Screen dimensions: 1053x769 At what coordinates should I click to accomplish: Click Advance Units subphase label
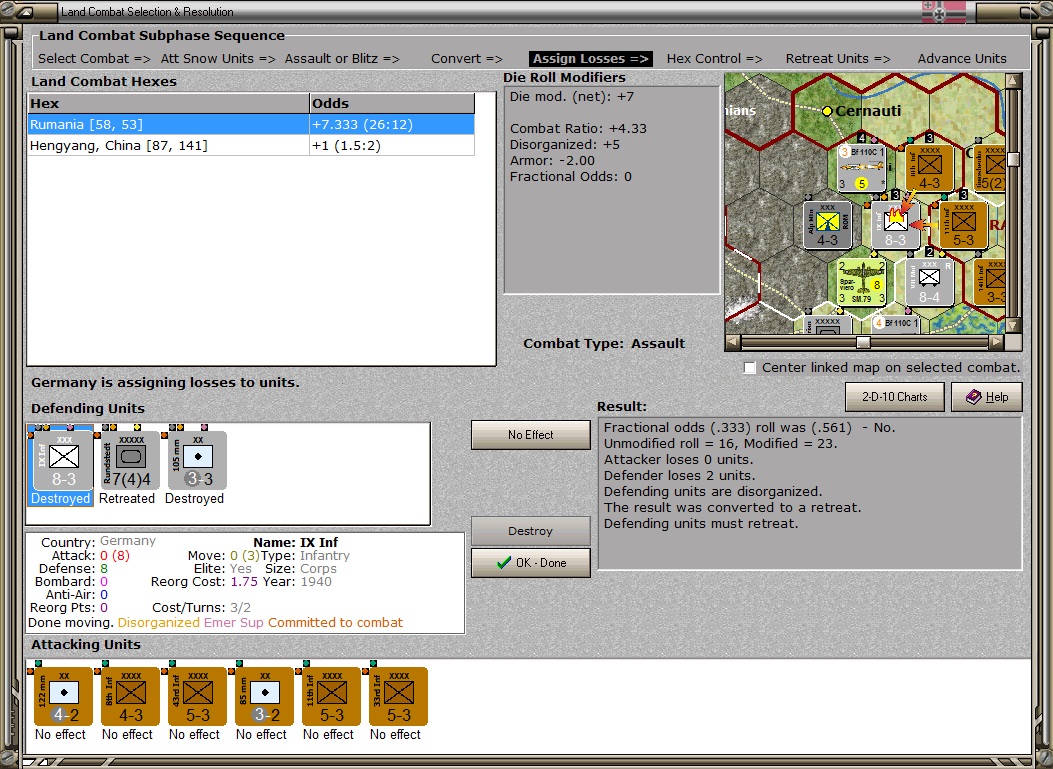pyautogui.click(x=962, y=58)
